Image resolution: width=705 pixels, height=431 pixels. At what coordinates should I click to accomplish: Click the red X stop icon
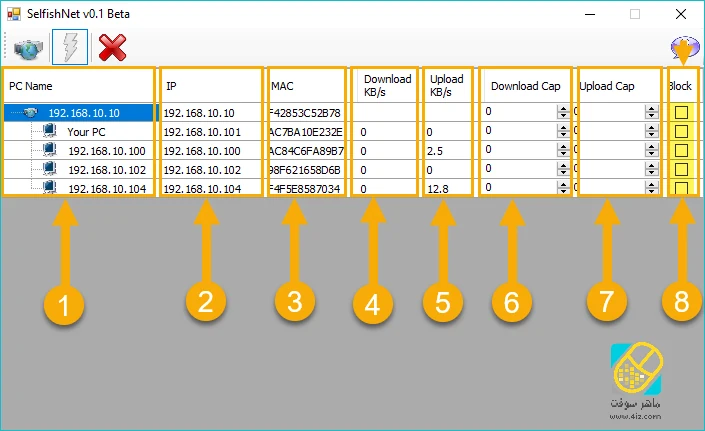pos(112,48)
